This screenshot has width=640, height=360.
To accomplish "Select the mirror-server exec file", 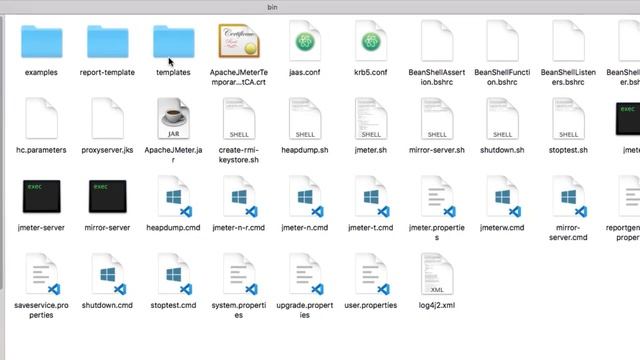I will [108, 196].
